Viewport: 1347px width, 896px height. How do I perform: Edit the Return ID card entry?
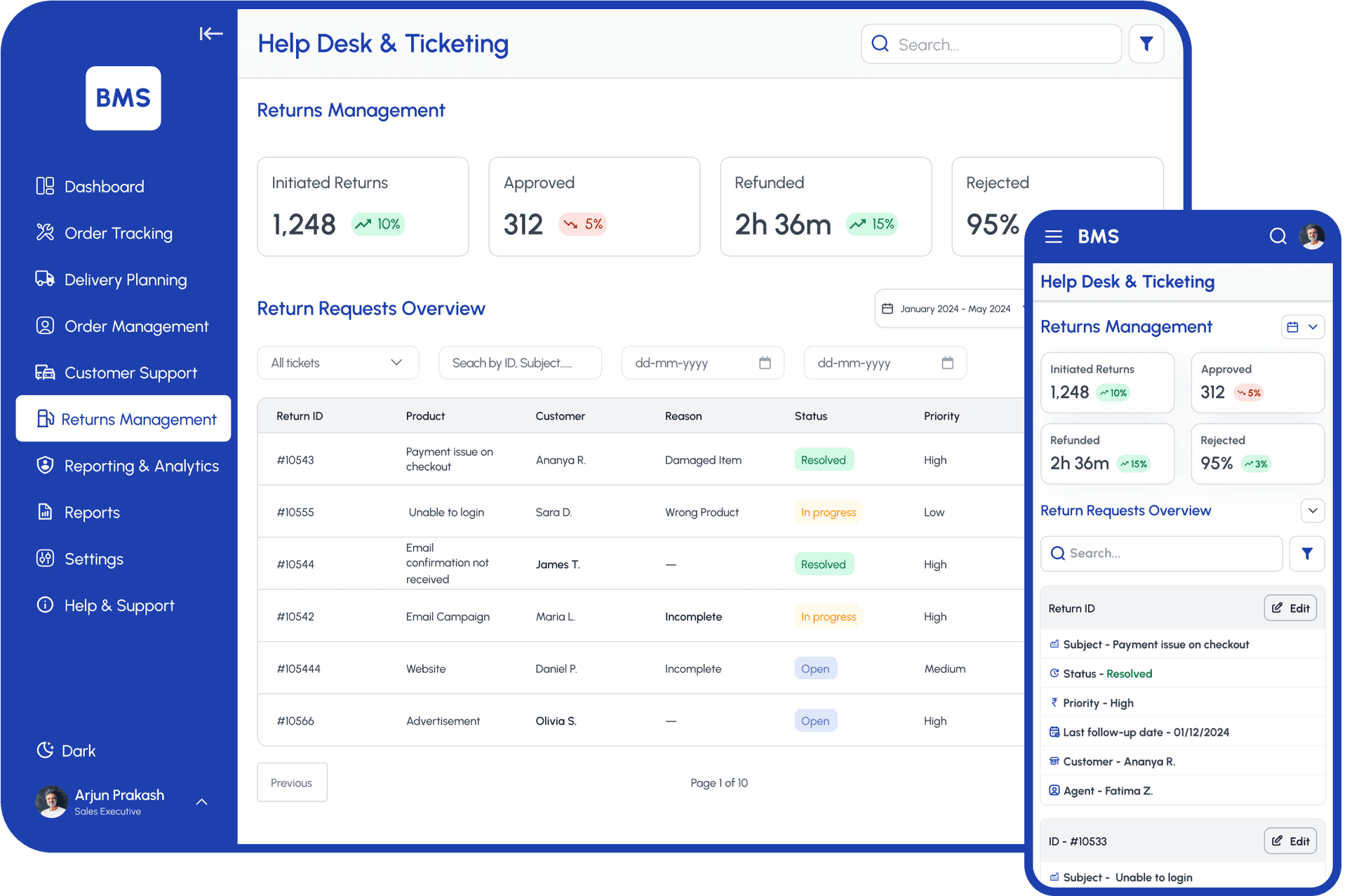pyautogui.click(x=1290, y=608)
